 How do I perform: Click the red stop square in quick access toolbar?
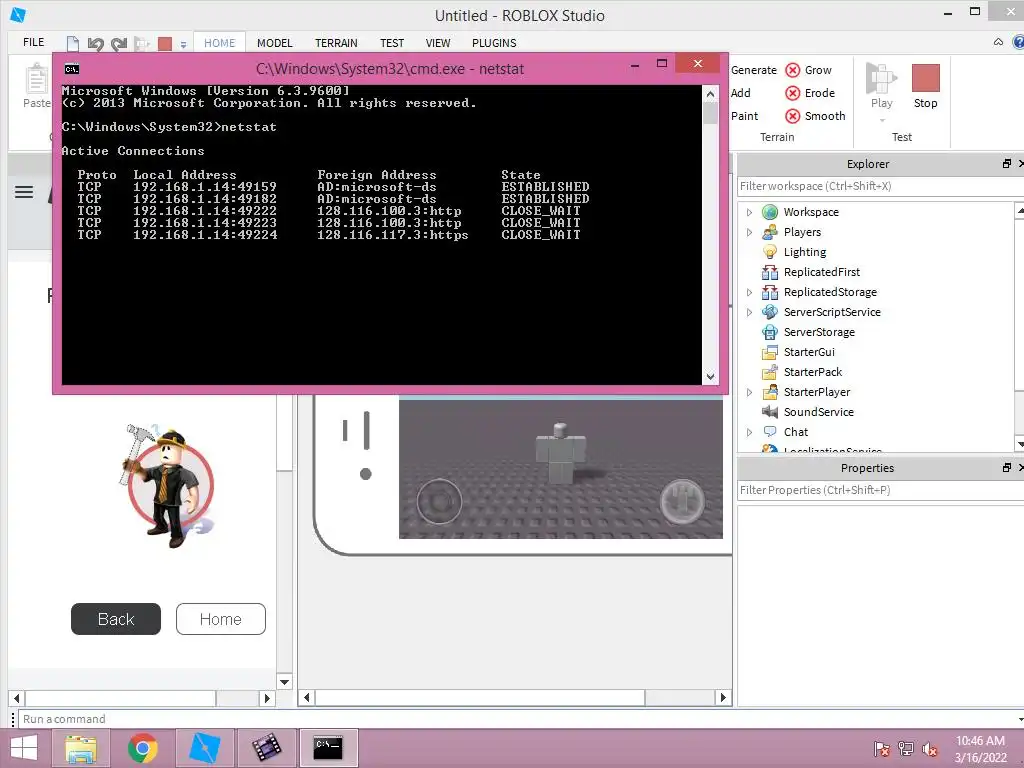[165, 44]
